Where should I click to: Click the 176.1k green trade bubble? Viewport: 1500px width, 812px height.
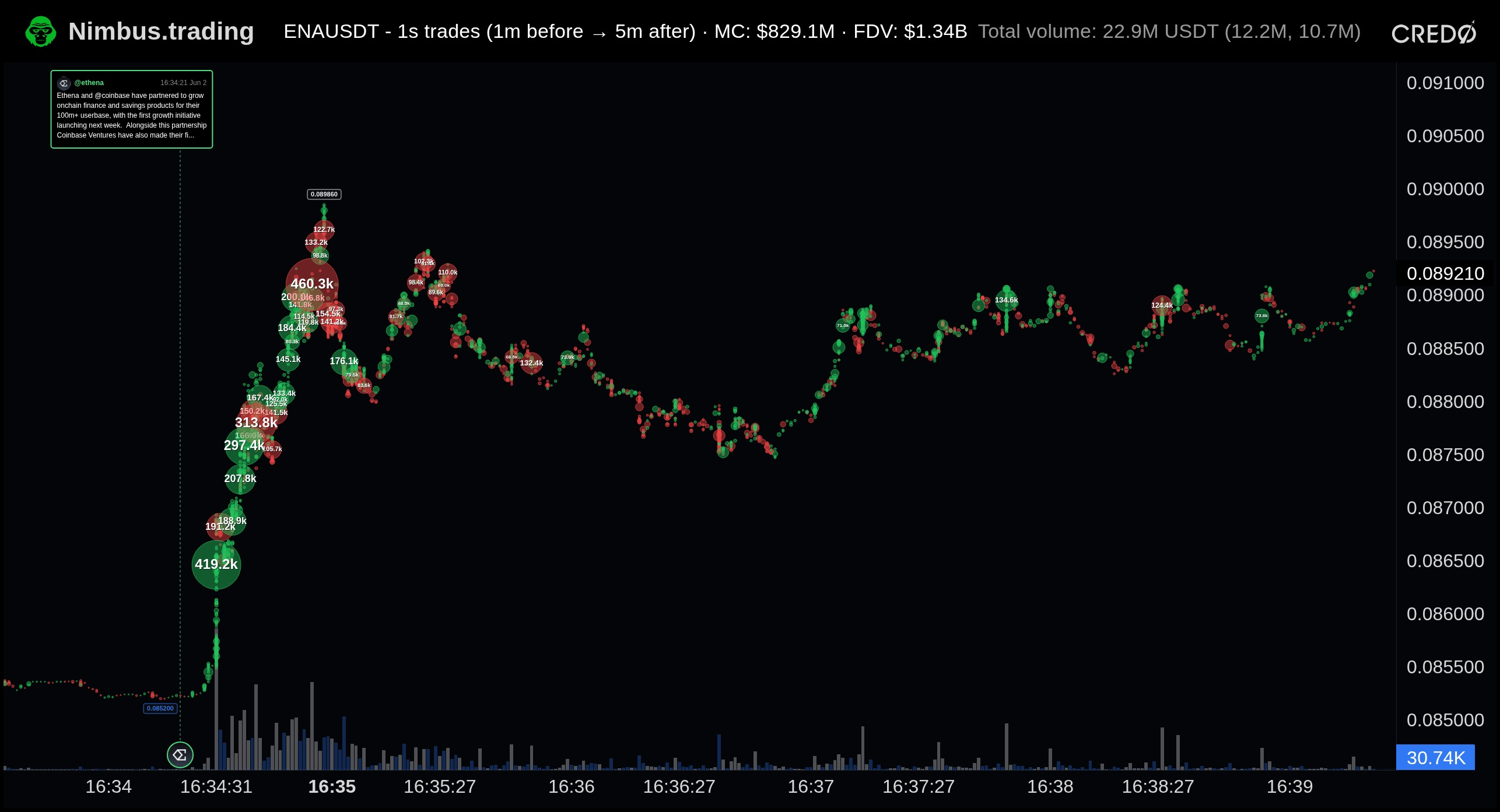click(x=344, y=361)
